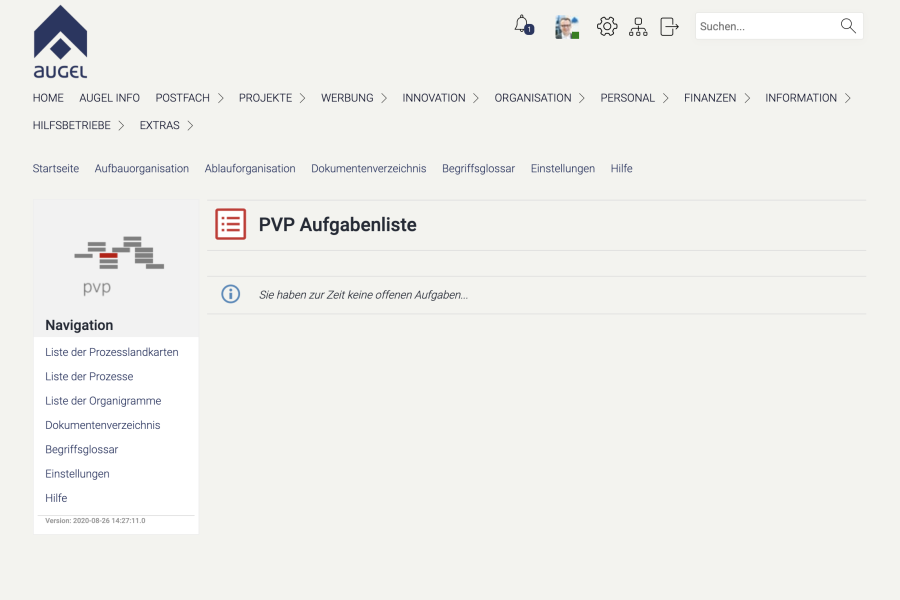
Task: Open the notifications bell icon
Action: click(522, 25)
